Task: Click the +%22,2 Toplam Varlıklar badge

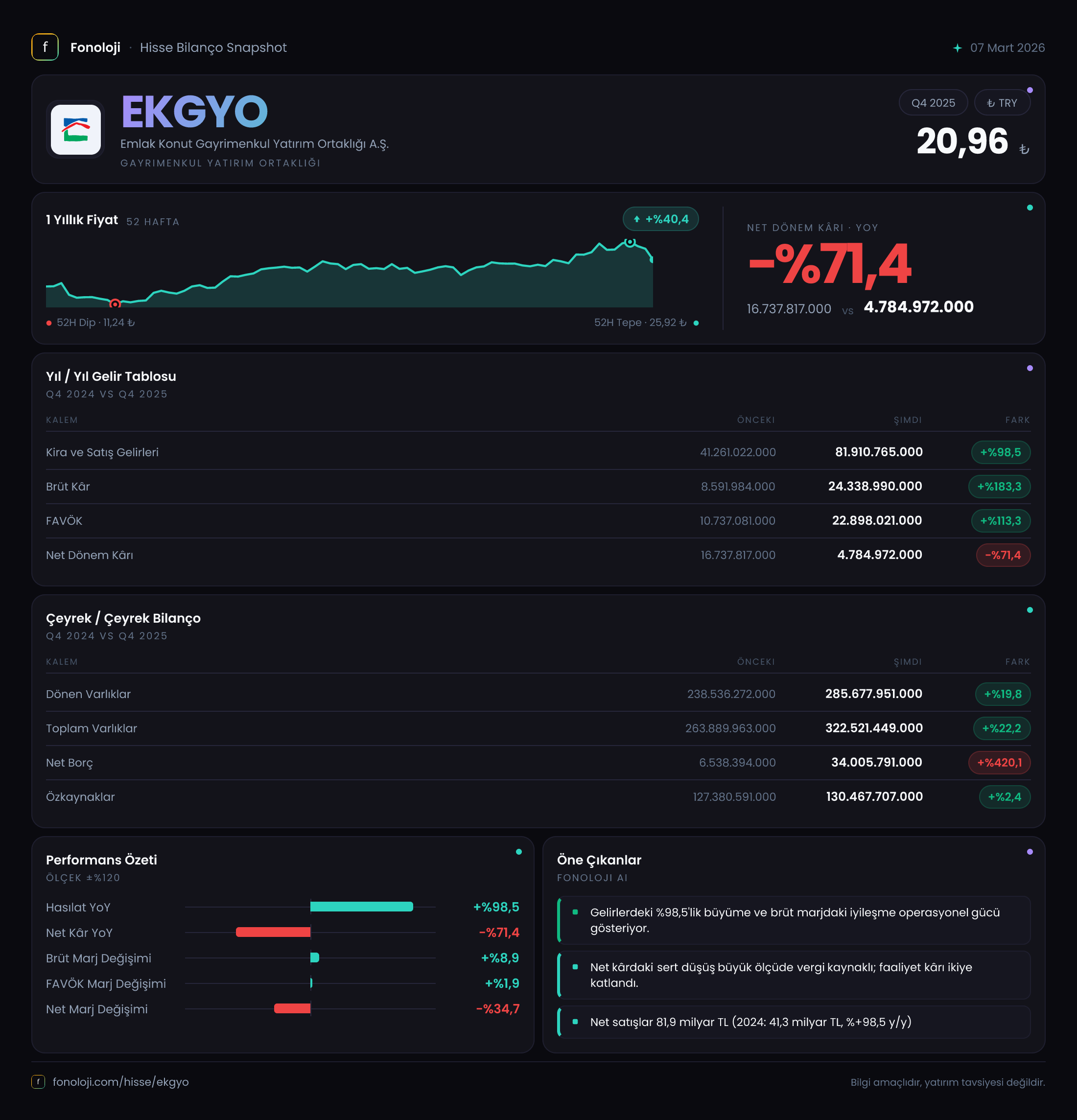Action: 1002,728
